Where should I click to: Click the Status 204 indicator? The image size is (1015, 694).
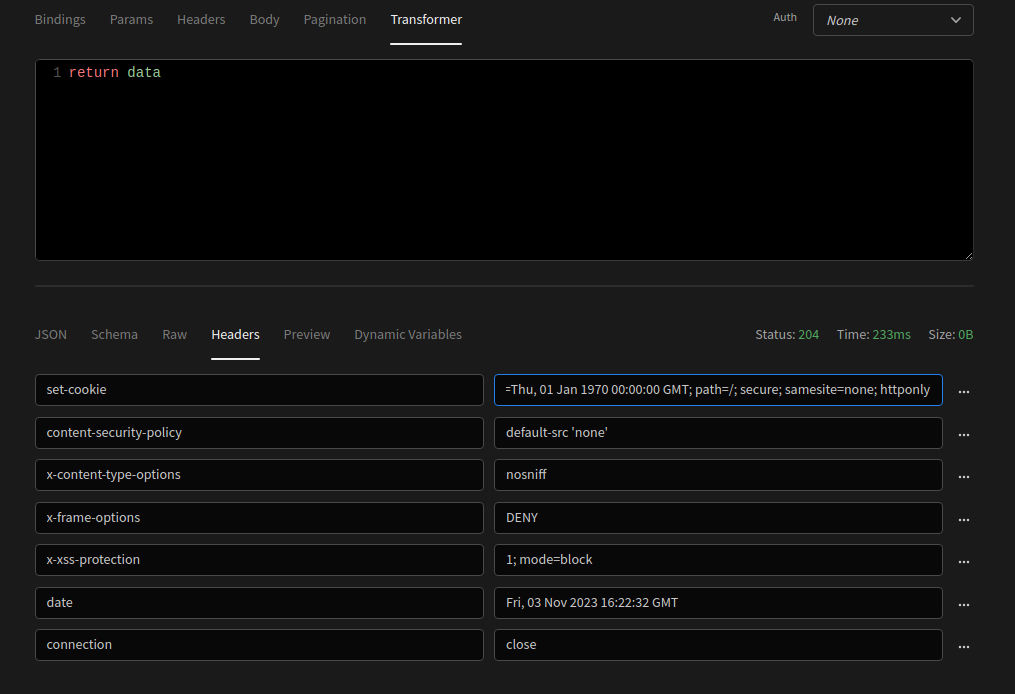click(786, 335)
